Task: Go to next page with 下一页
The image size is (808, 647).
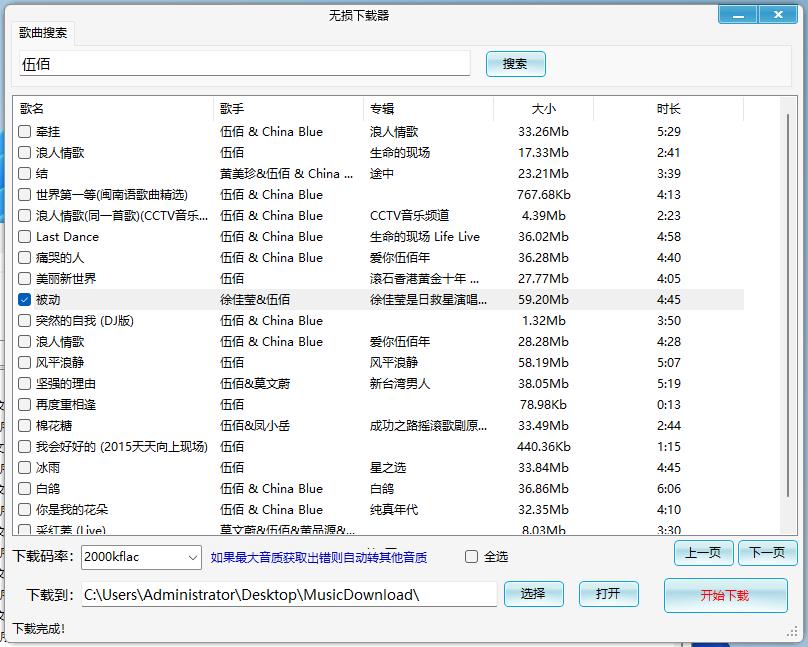Action: (767, 552)
